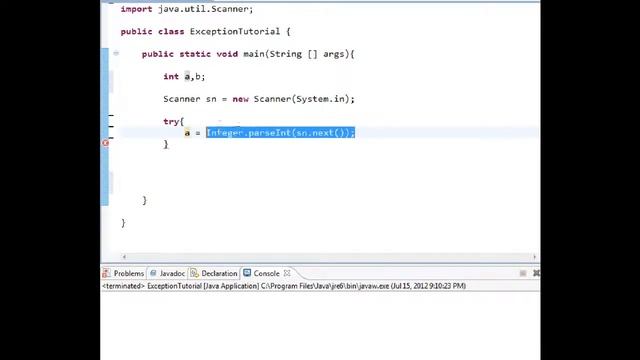The width and height of the screenshot is (640, 360).
Task: Switch to the Javadoc tab
Action: pyautogui.click(x=168, y=273)
